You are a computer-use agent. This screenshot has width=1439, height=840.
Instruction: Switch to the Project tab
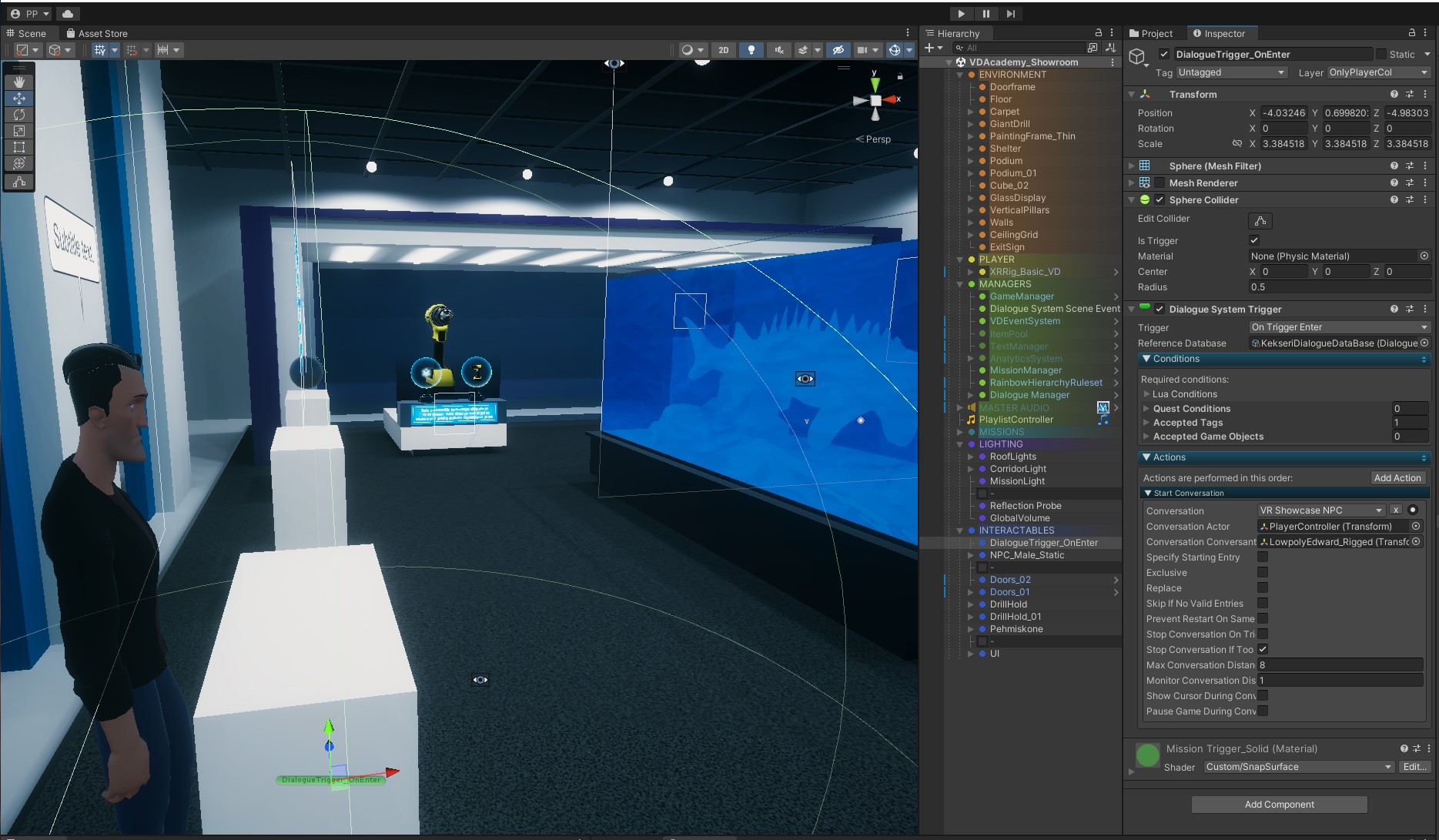(x=1151, y=33)
